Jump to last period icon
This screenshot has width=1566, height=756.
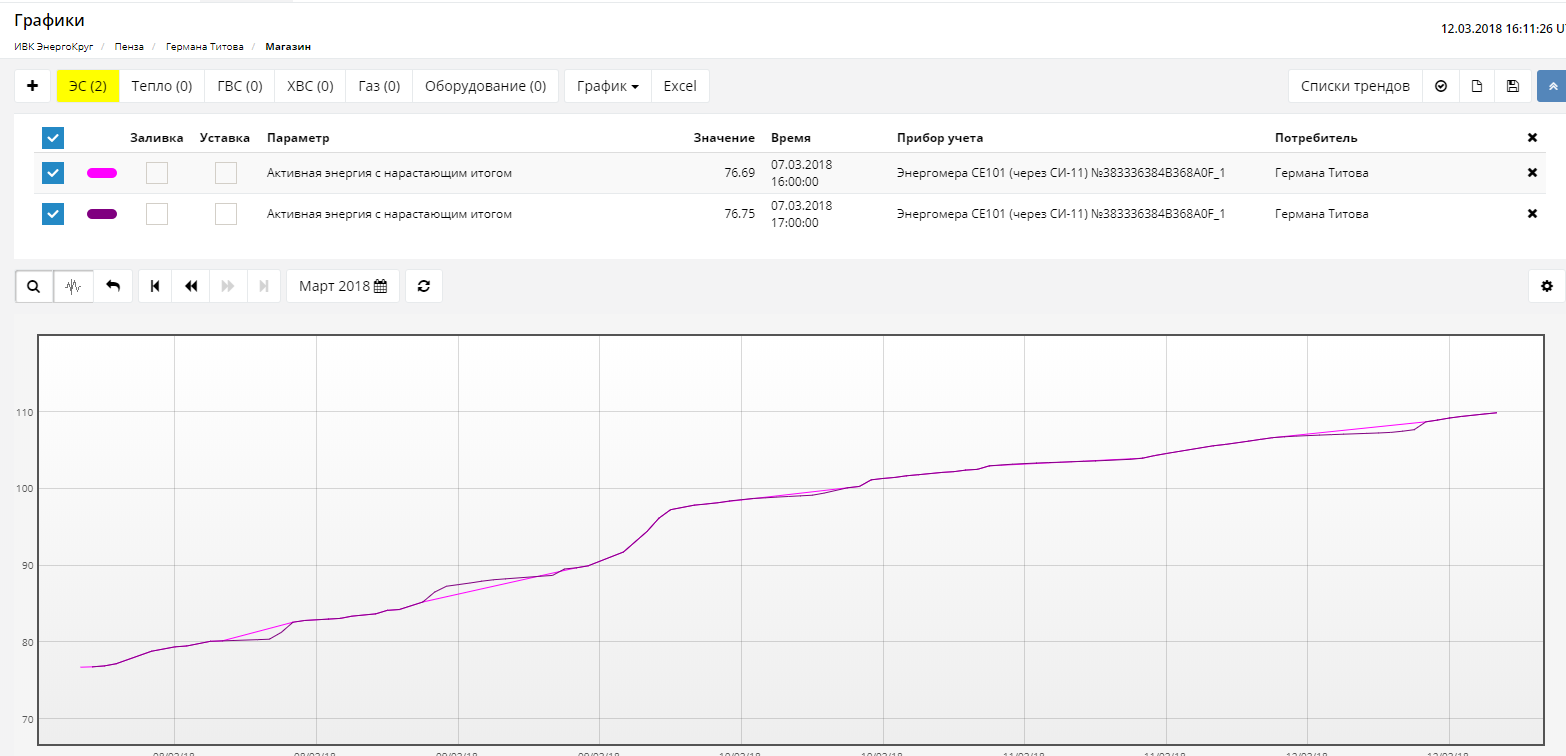point(264,286)
